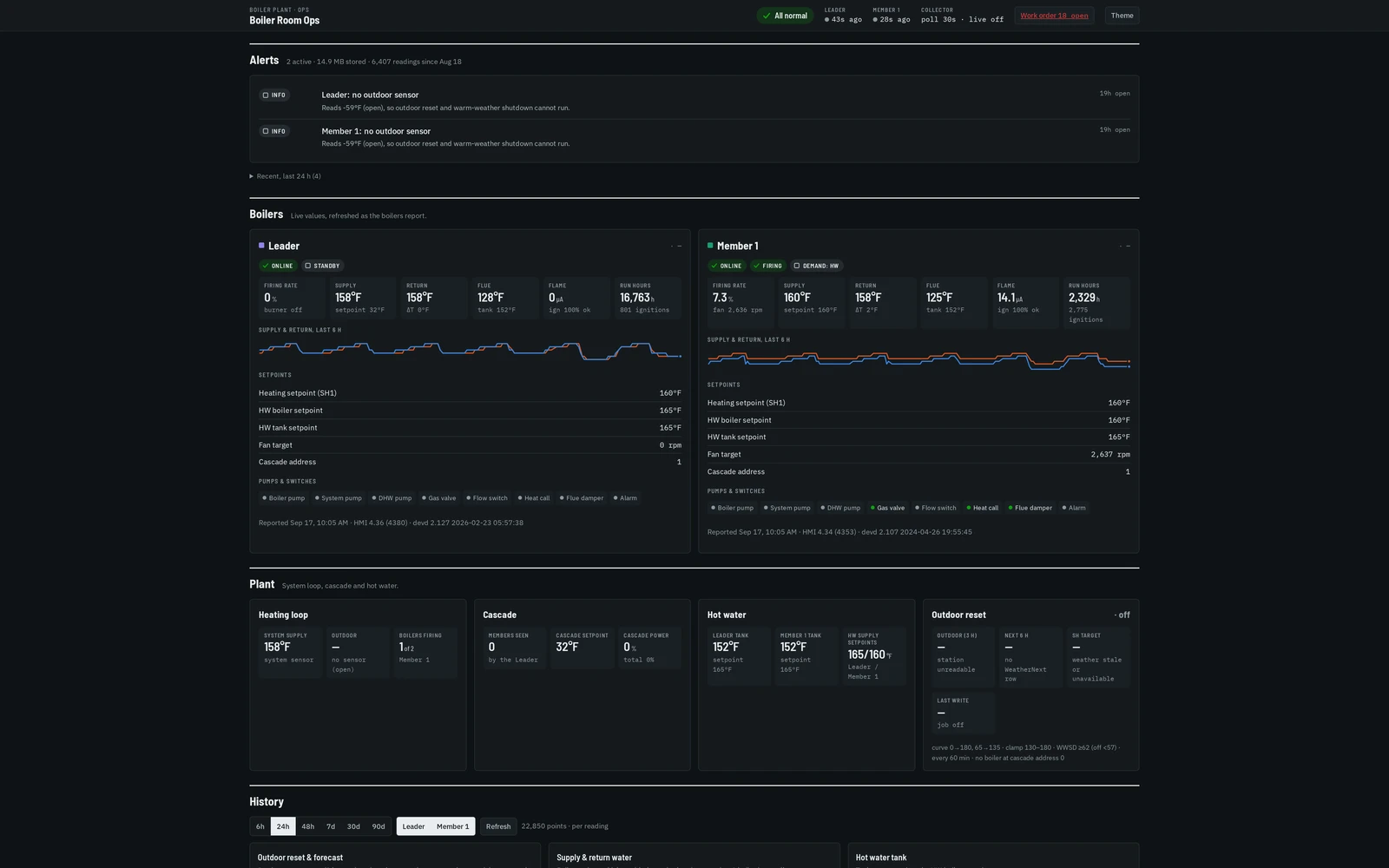This screenshot has height=868, width=1389.
Task: Click the Refresh button in History
Action: (498, 826)
